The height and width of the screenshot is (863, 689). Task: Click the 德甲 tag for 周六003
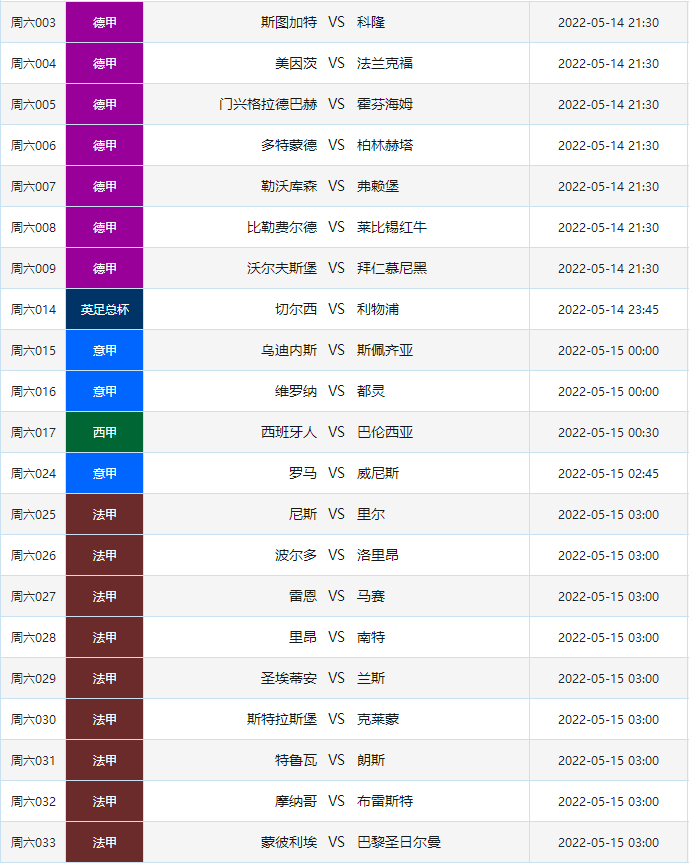click(x=105, y=23)
